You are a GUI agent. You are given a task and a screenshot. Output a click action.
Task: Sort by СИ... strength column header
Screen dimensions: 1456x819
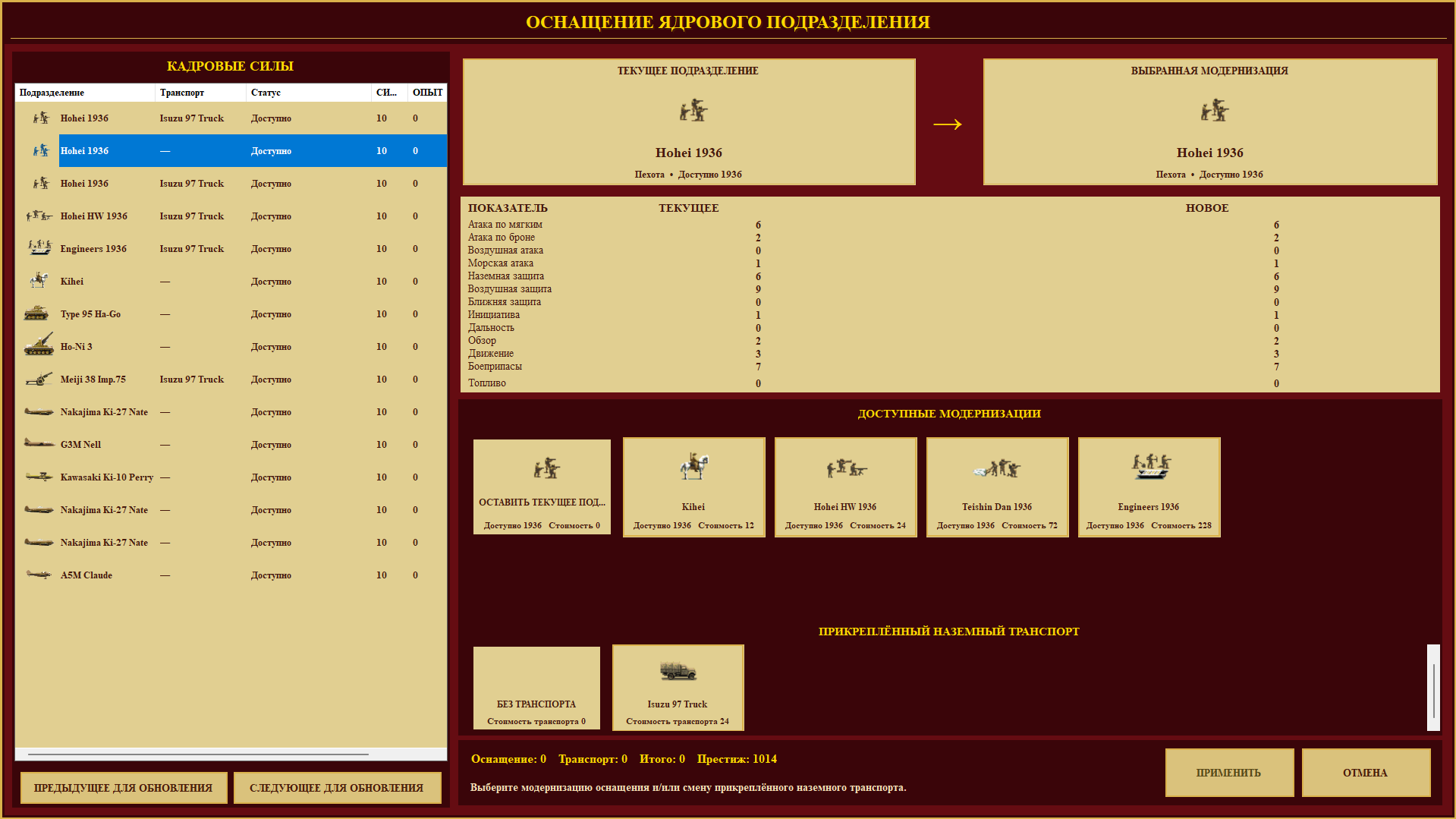389,93
